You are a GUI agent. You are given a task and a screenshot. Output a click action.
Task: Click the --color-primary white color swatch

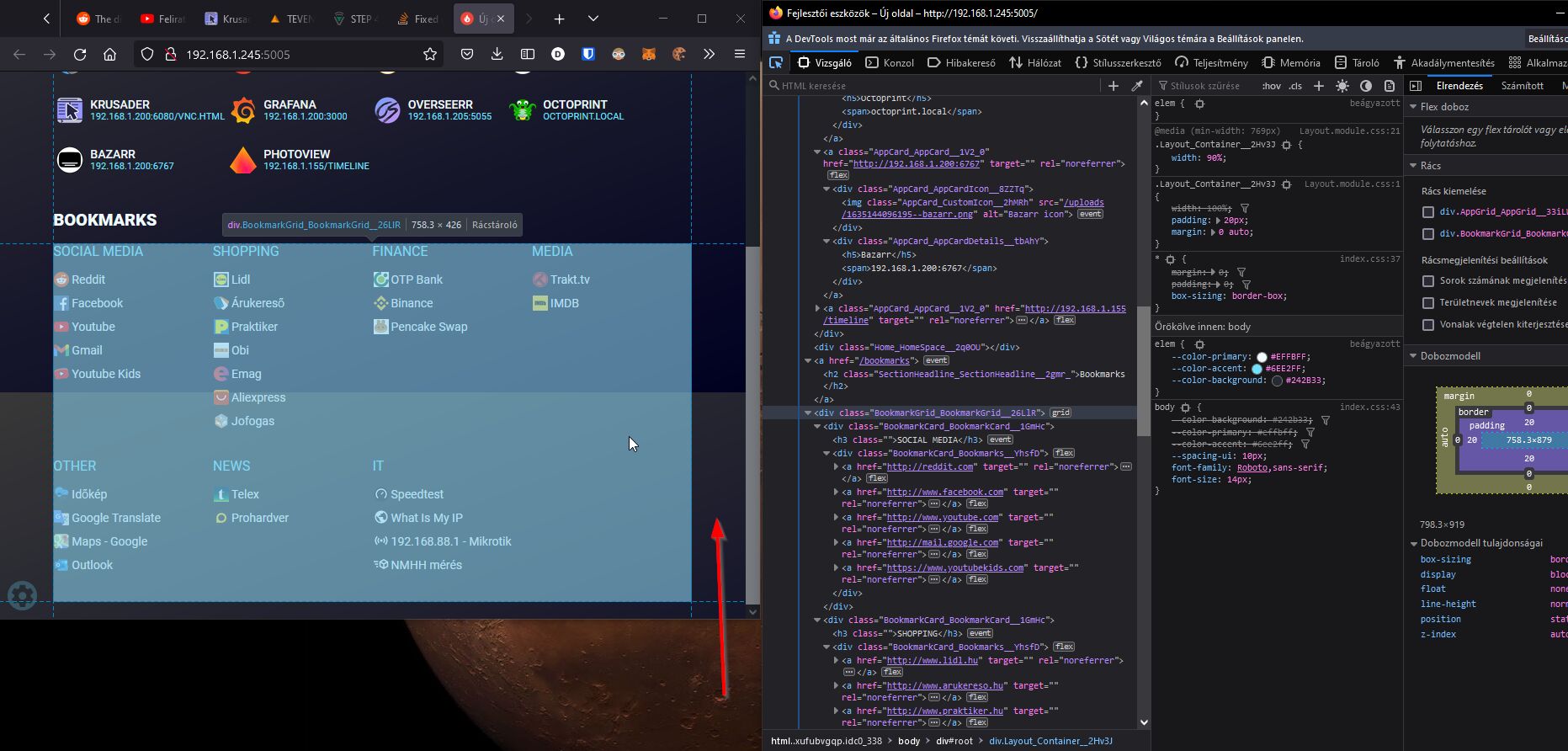tap(1262, 357)
